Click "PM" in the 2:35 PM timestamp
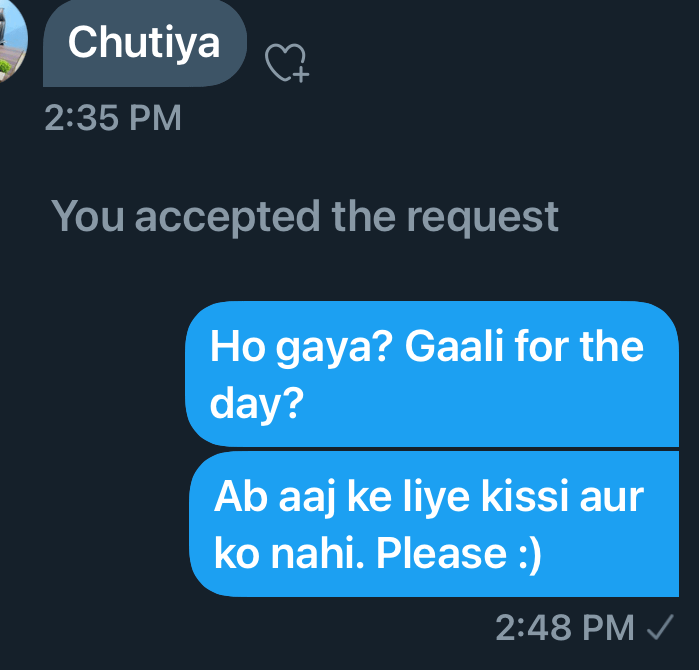Screen dimensions: 699x670 click(154, 118)
